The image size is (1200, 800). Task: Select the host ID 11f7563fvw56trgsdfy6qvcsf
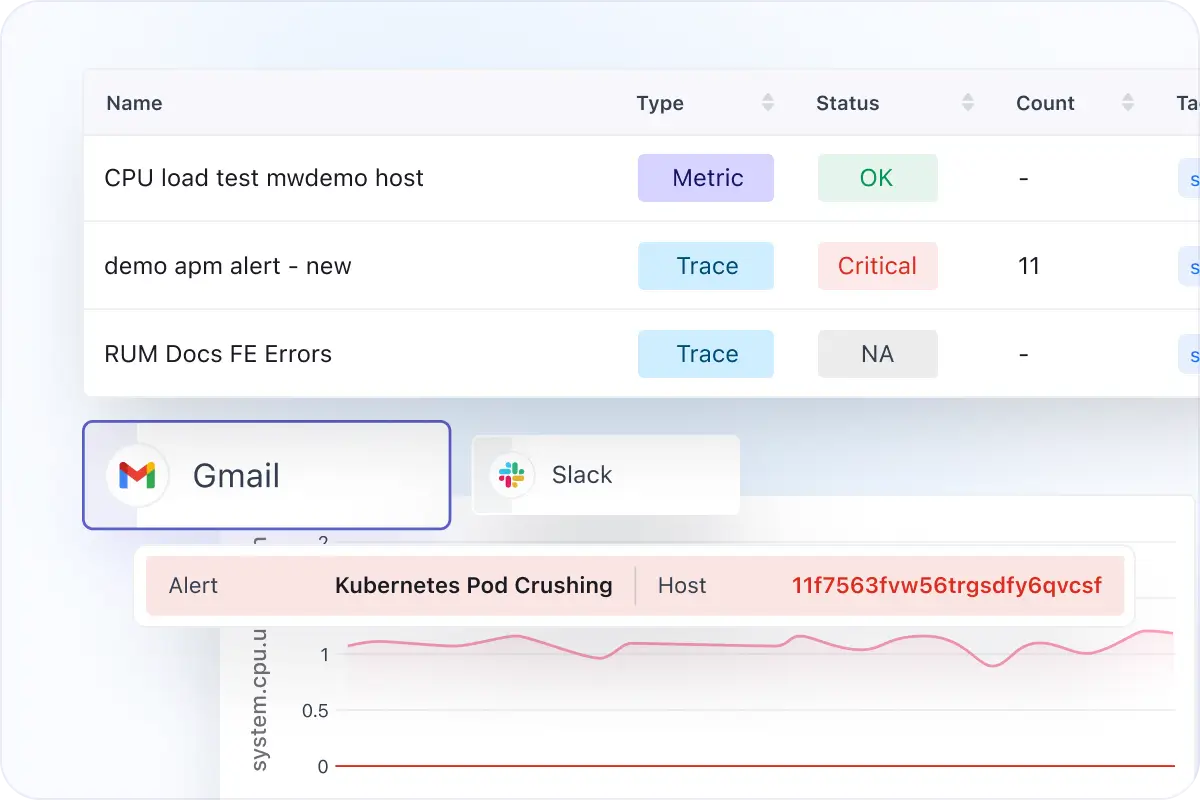coord(947,585)
